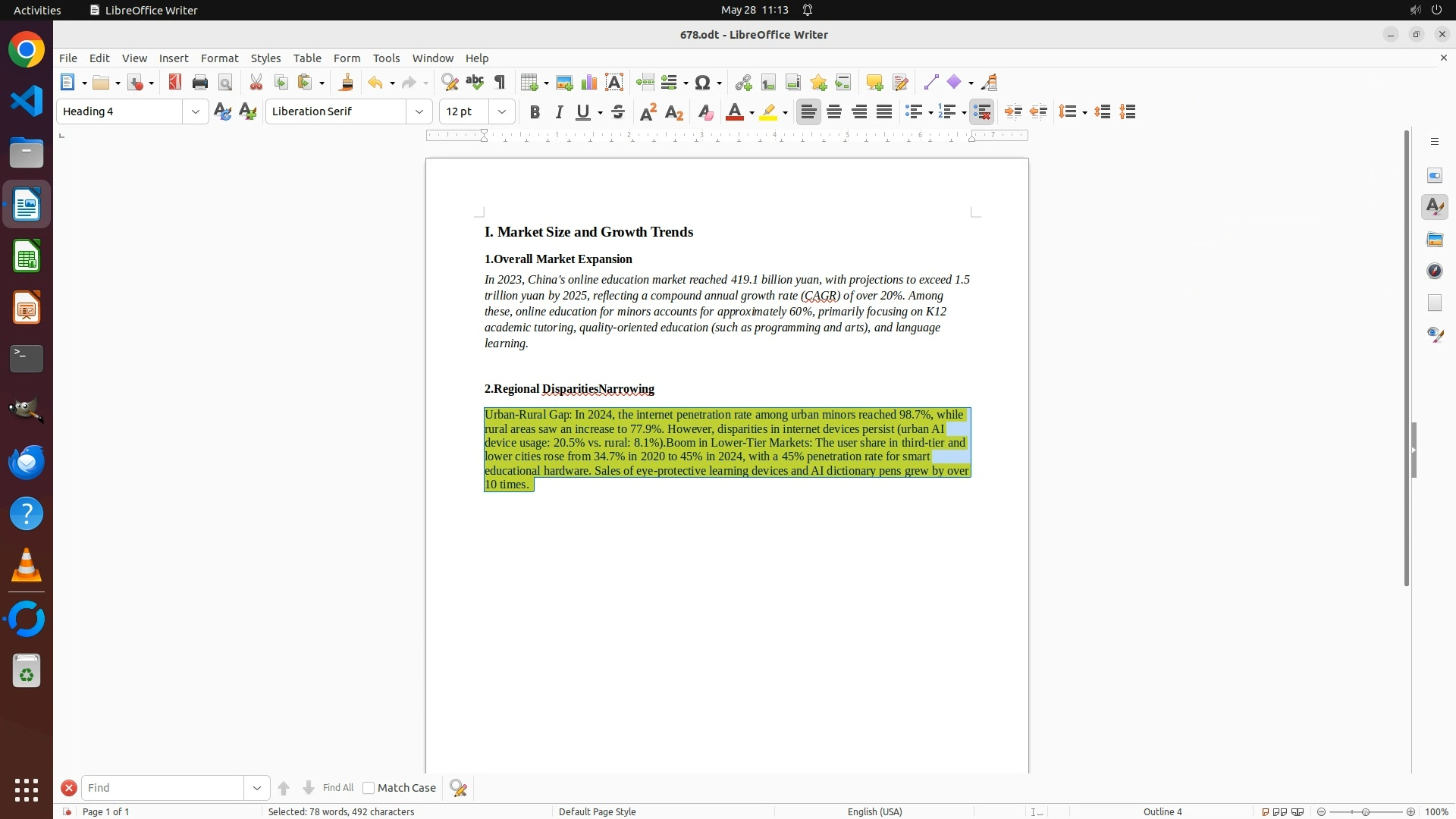1456x819 pixels.
Task: Click the Strikethrough formatting icon
Action: coord(618,112)
